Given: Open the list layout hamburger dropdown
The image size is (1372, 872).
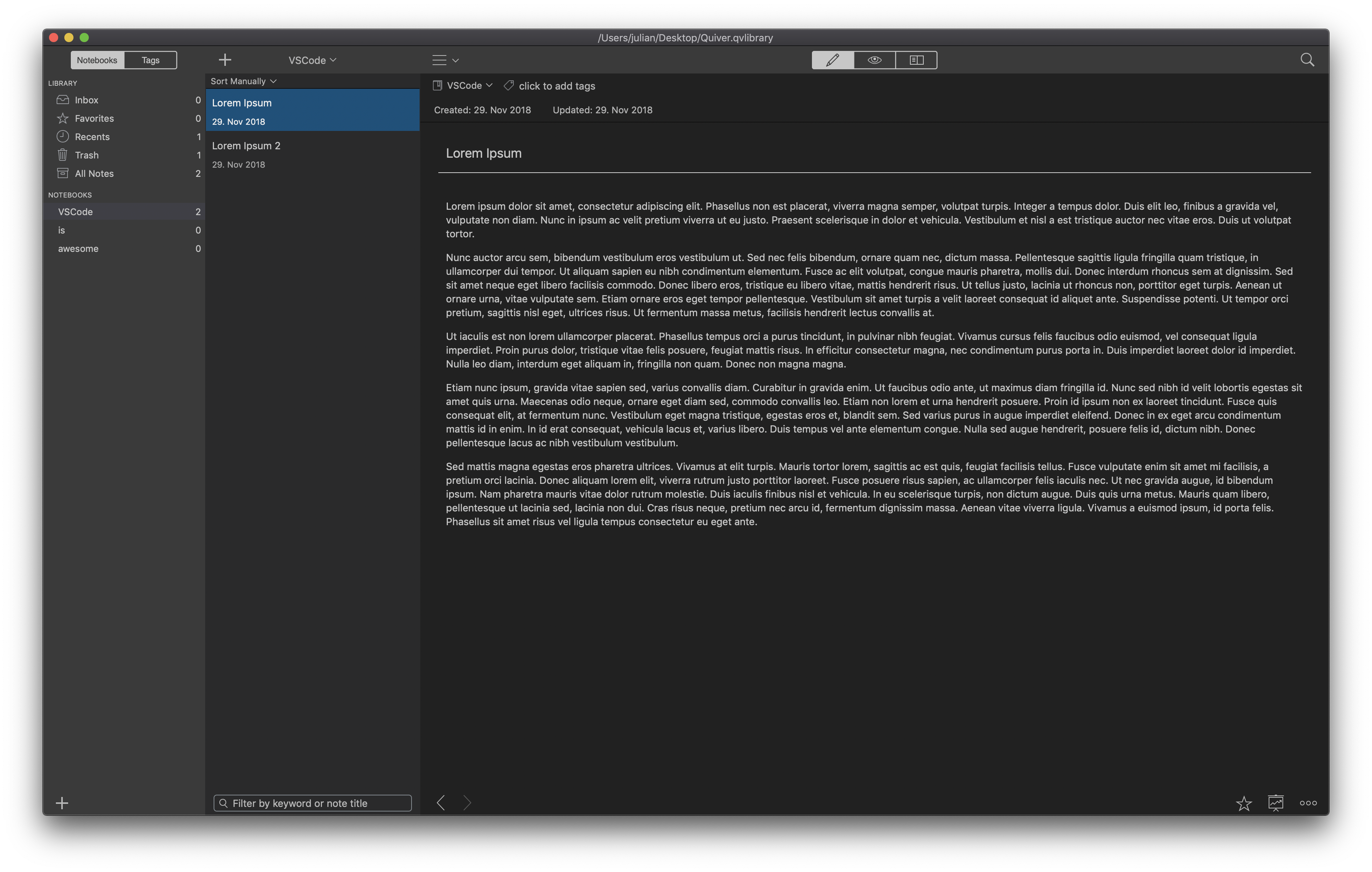Looking at the screenshot, I should 445,60.
